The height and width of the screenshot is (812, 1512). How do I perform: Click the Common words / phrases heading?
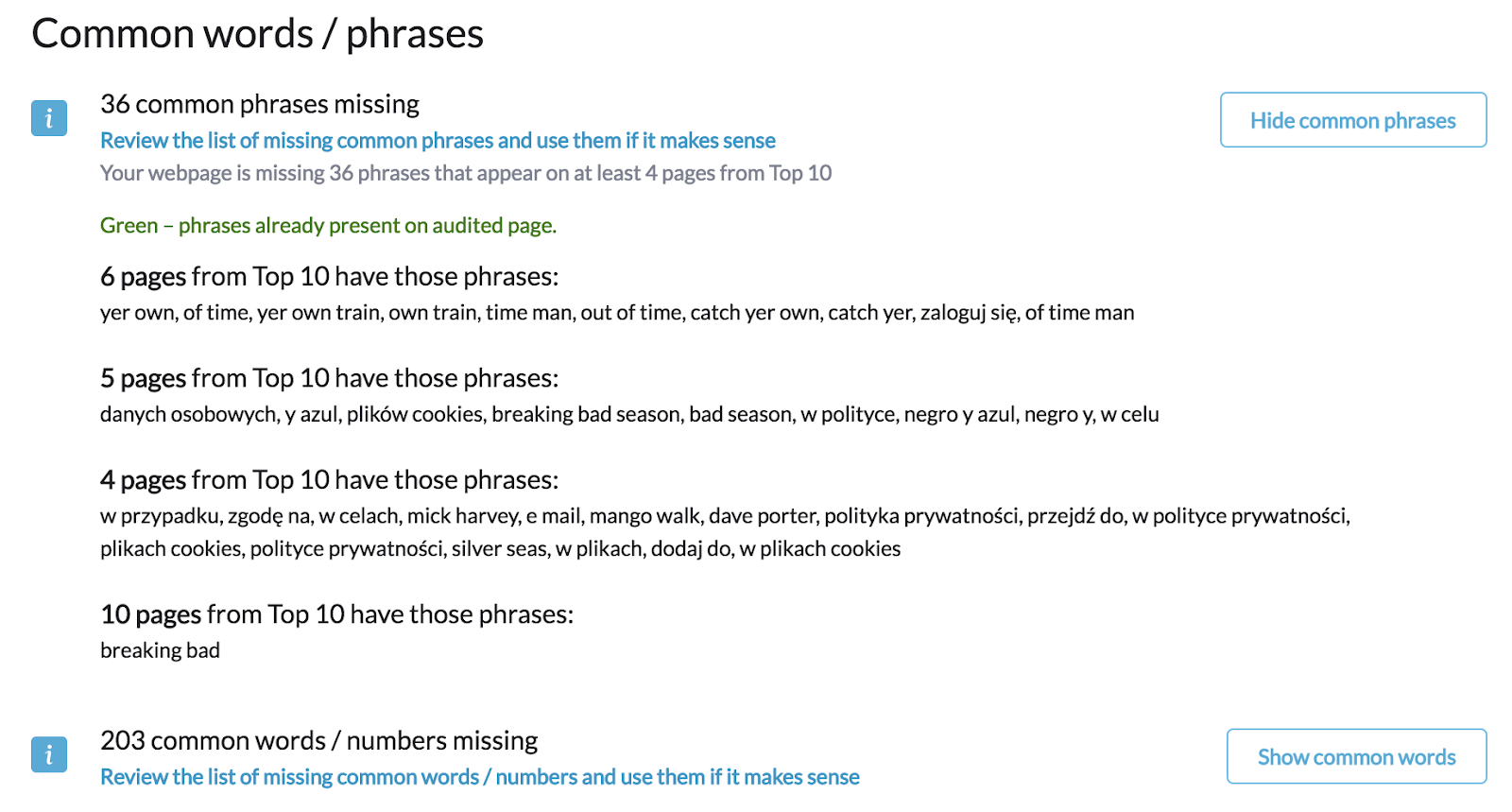tap(258, 34)
